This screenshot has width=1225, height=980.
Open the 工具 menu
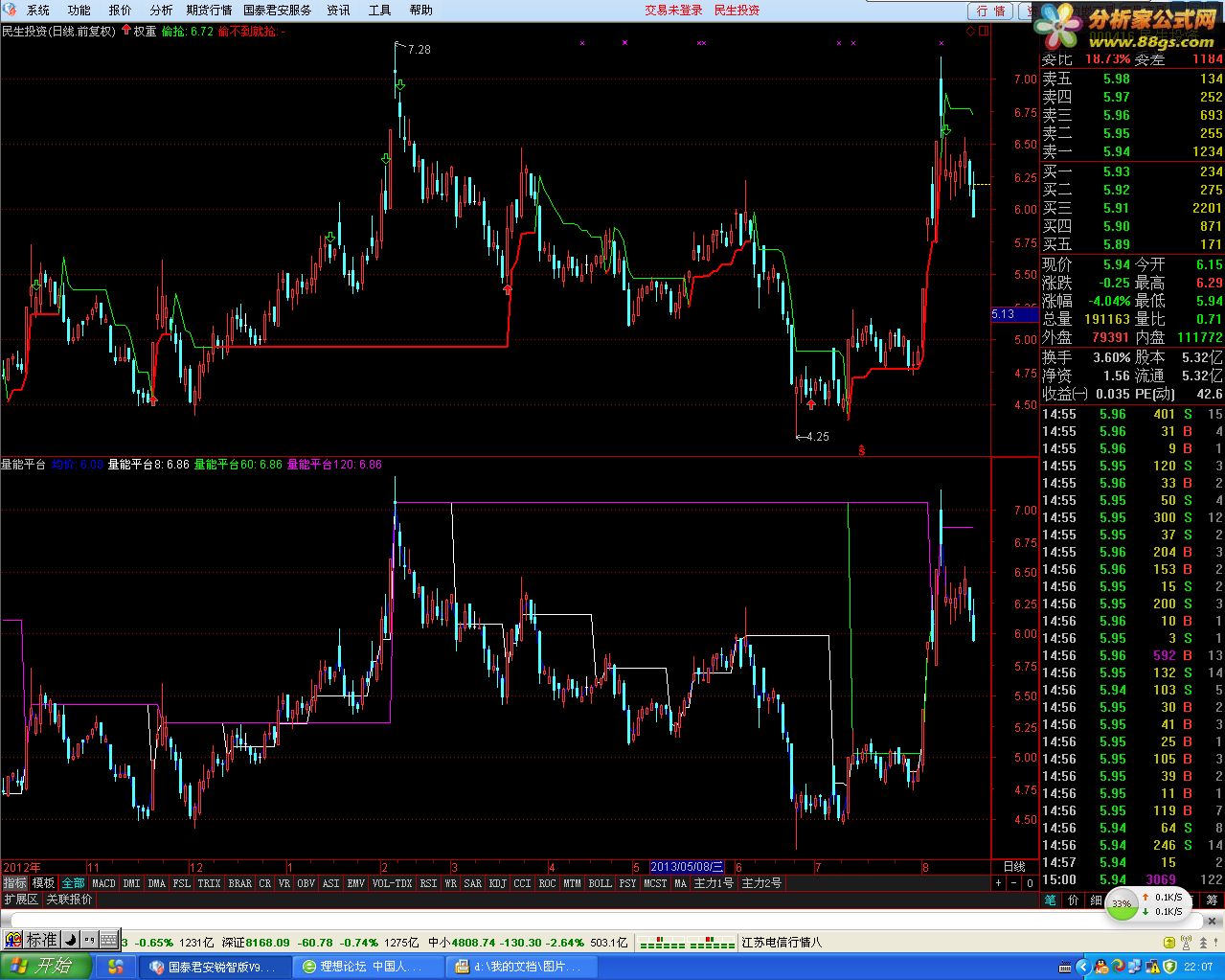(379, 10)
